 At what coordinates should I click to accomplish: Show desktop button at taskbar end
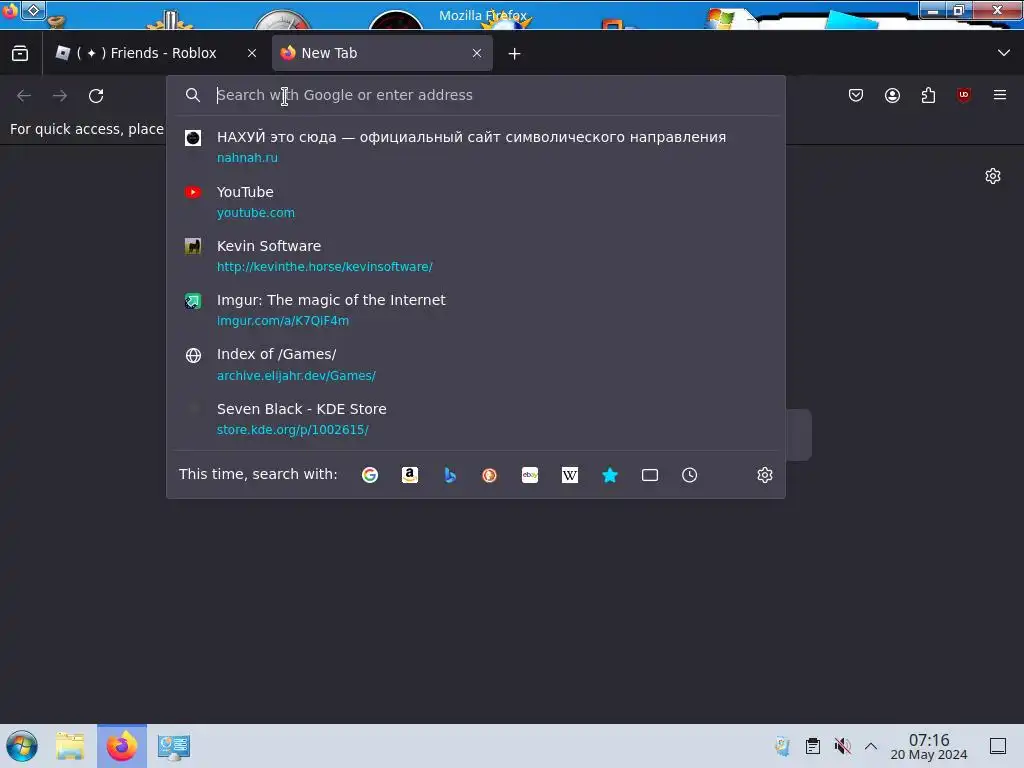[998, 746]
